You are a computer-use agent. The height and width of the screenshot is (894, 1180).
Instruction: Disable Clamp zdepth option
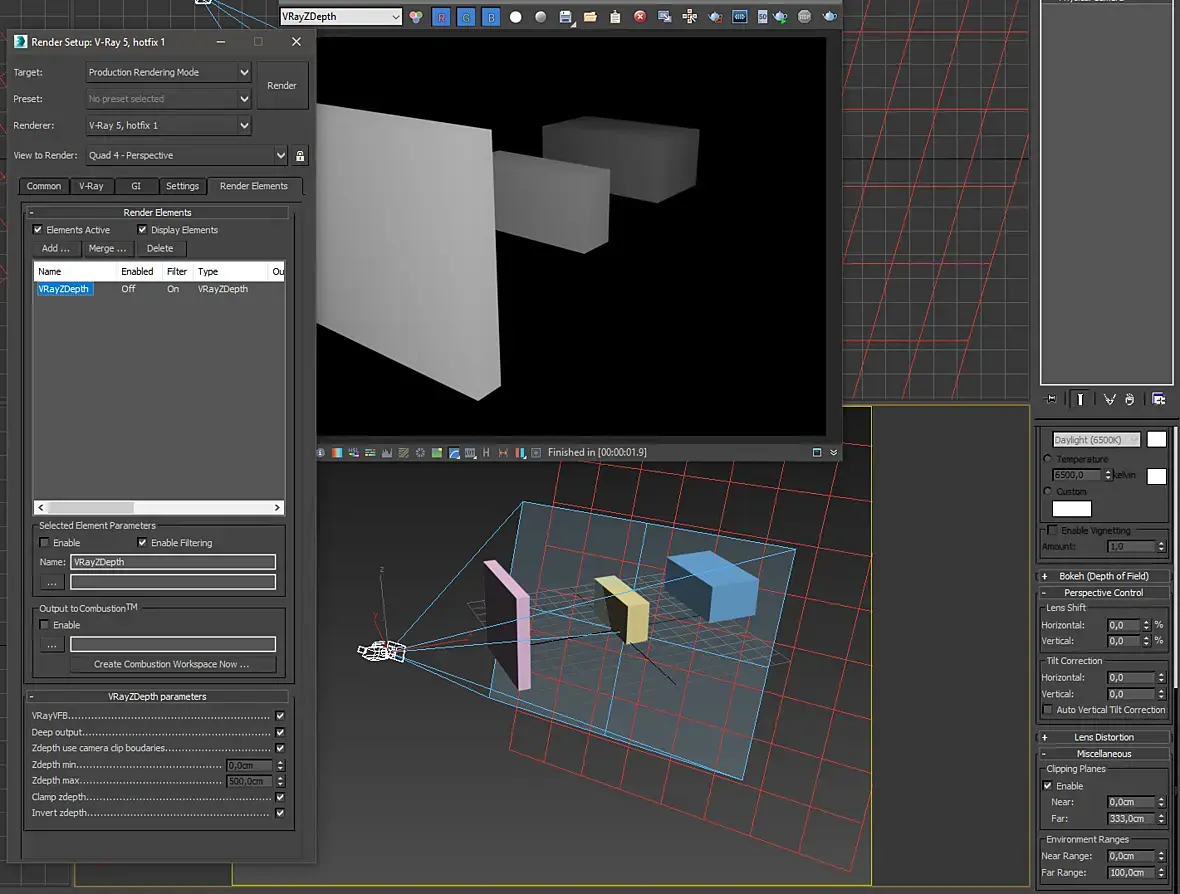280,797
